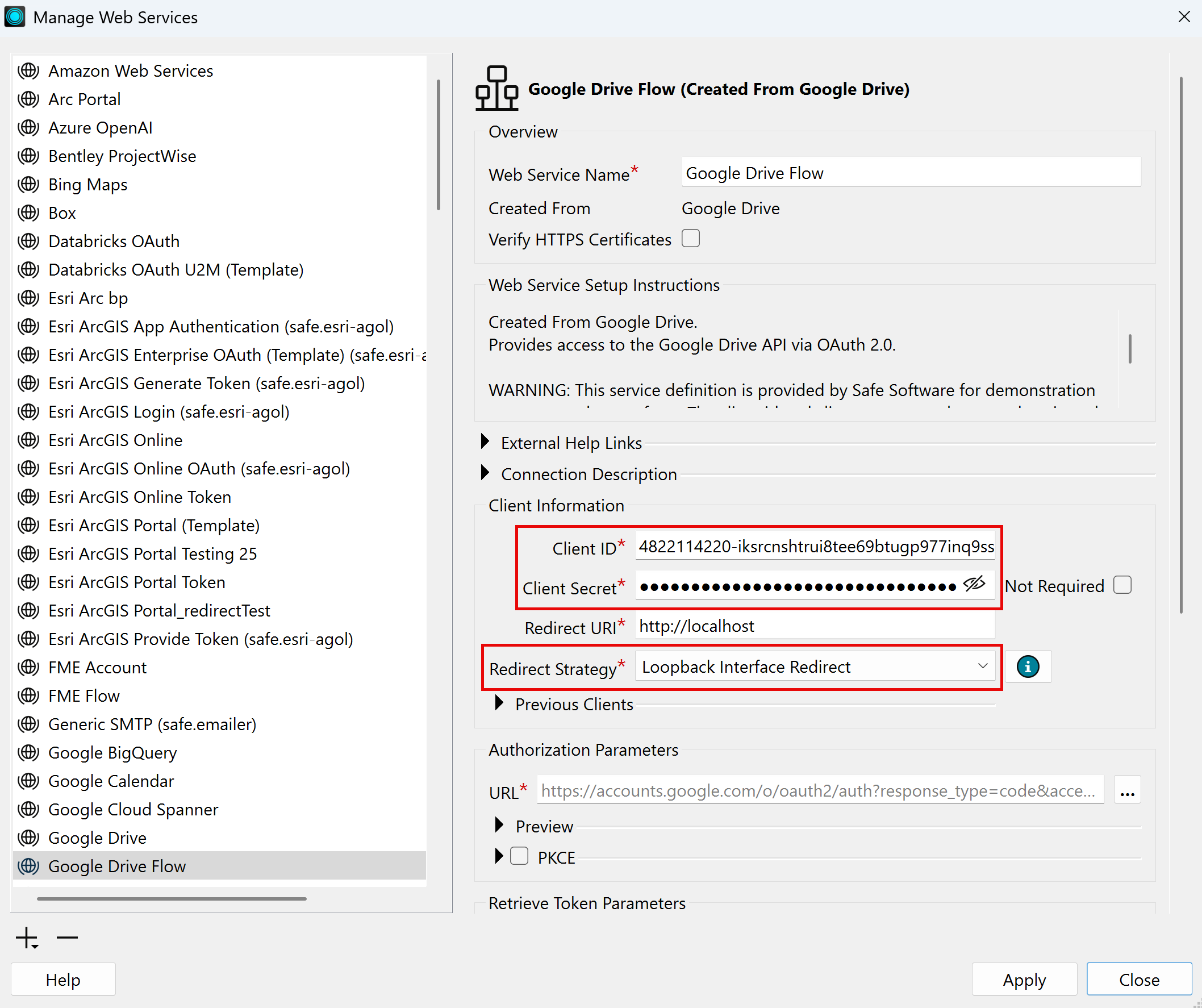Click the add web service plus icon
This screenshot has width=1202, height=1008.
coord(27,938)
